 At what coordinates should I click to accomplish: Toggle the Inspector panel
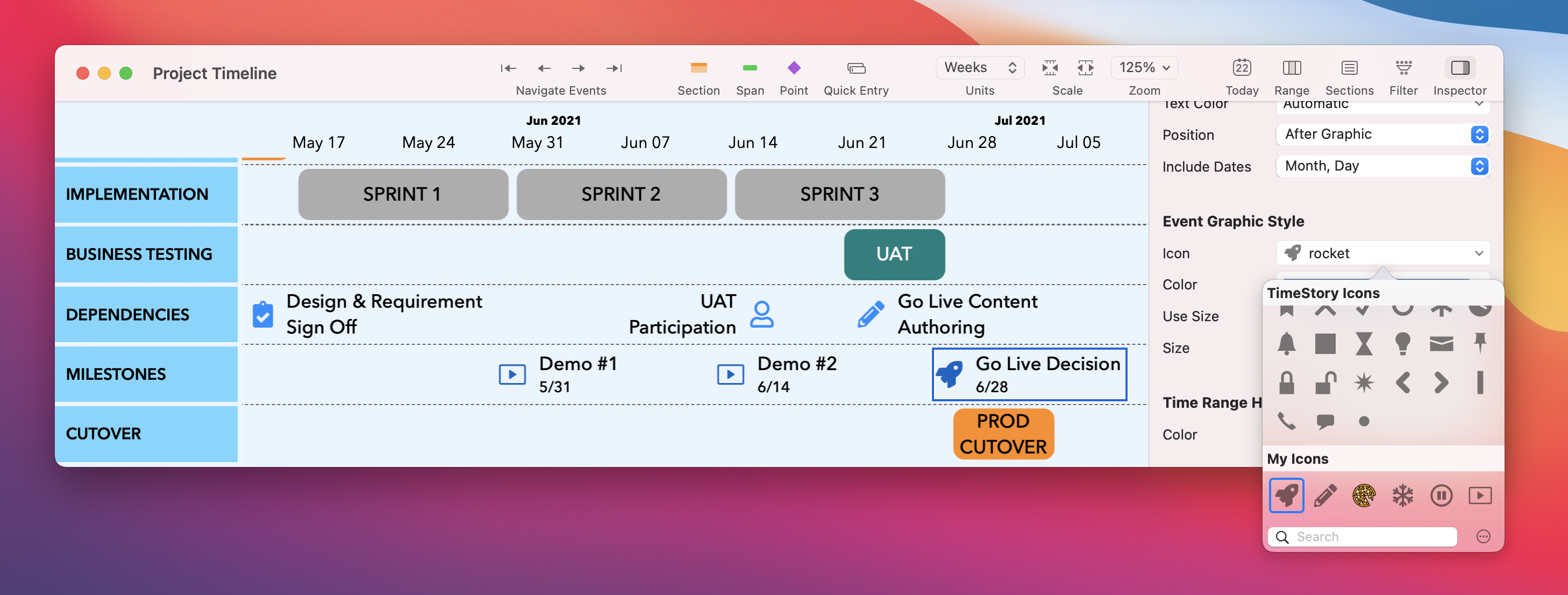pos(1460,68)
